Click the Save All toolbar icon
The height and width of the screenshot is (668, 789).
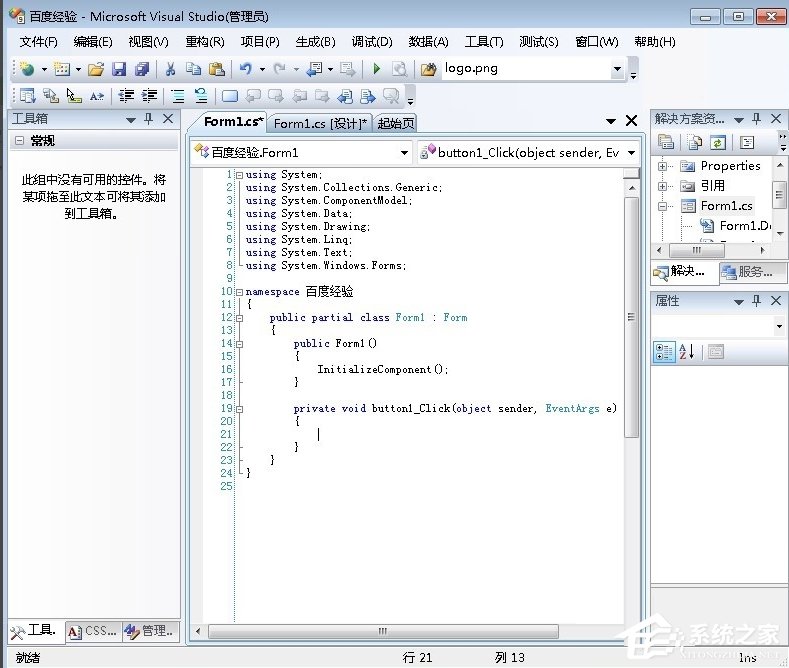pos(141,69)
